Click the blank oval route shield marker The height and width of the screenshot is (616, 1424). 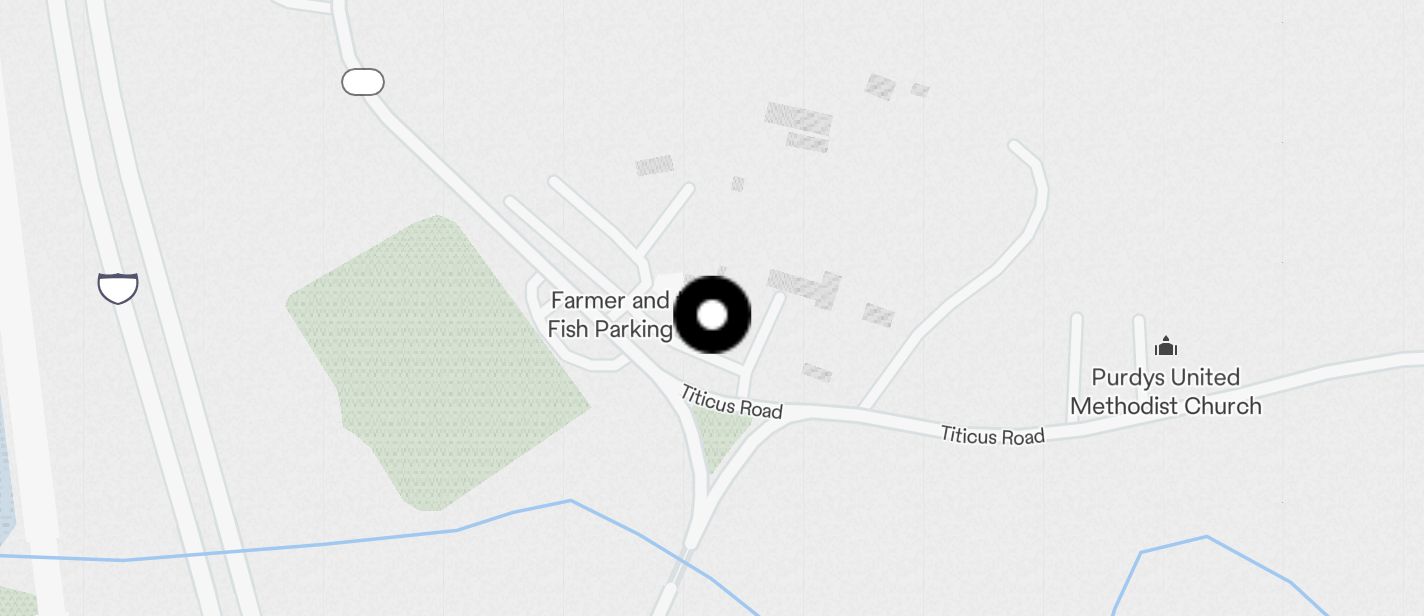coord(363,82)
